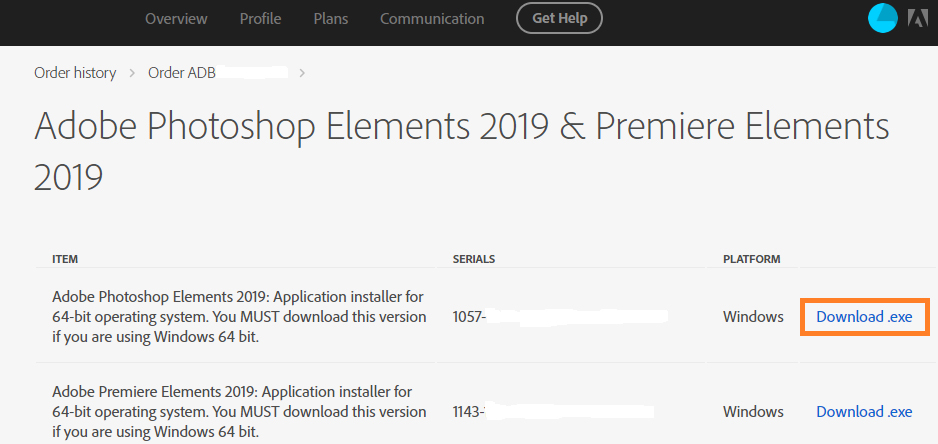Open the Overview navigation item
Viewport: 938px width, 444px height.
(176, 19)
